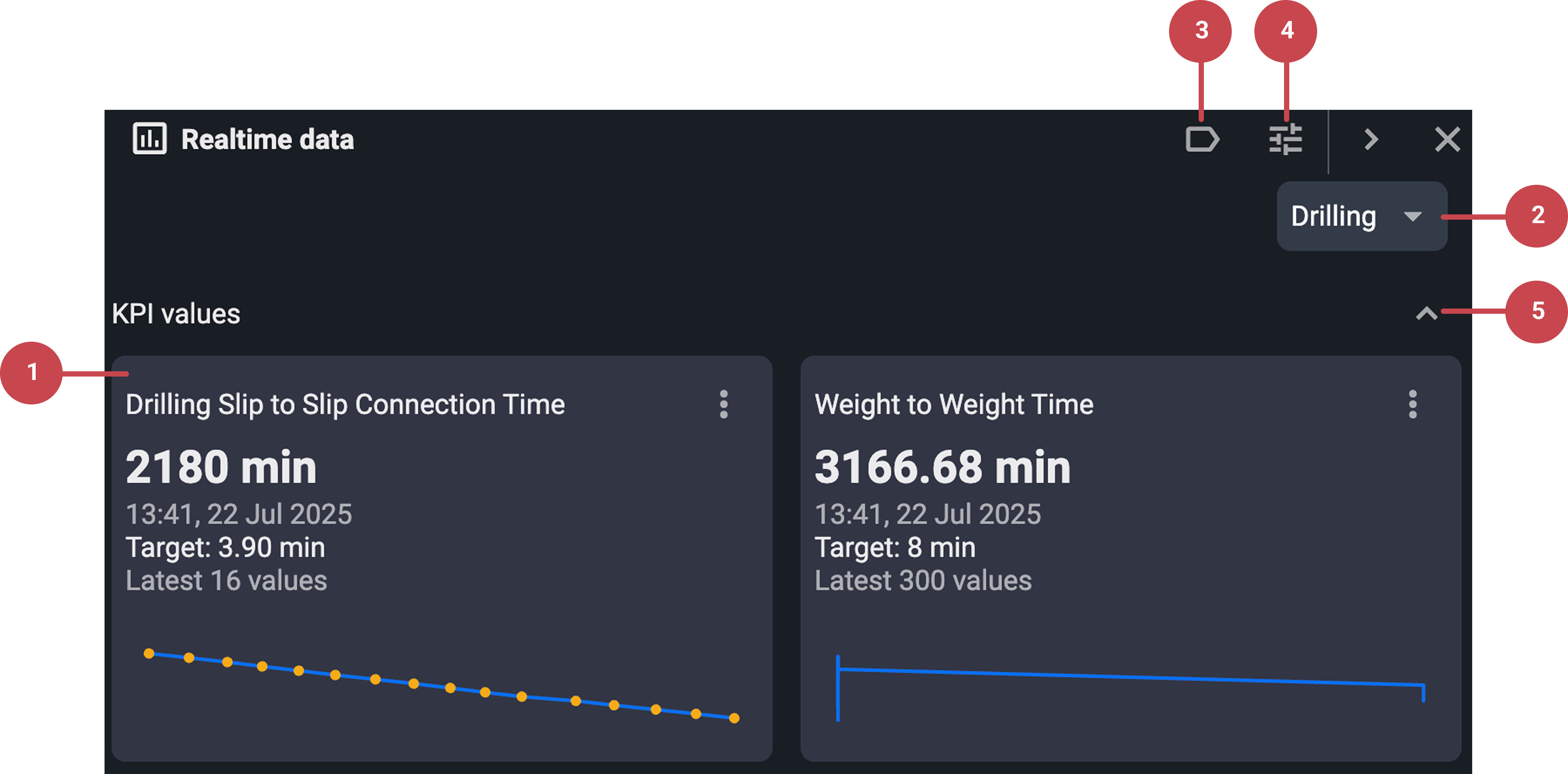Collapse the panel using the right-arrow icon
This screenshot has height=774, width=1568.
click(1372, 139)
